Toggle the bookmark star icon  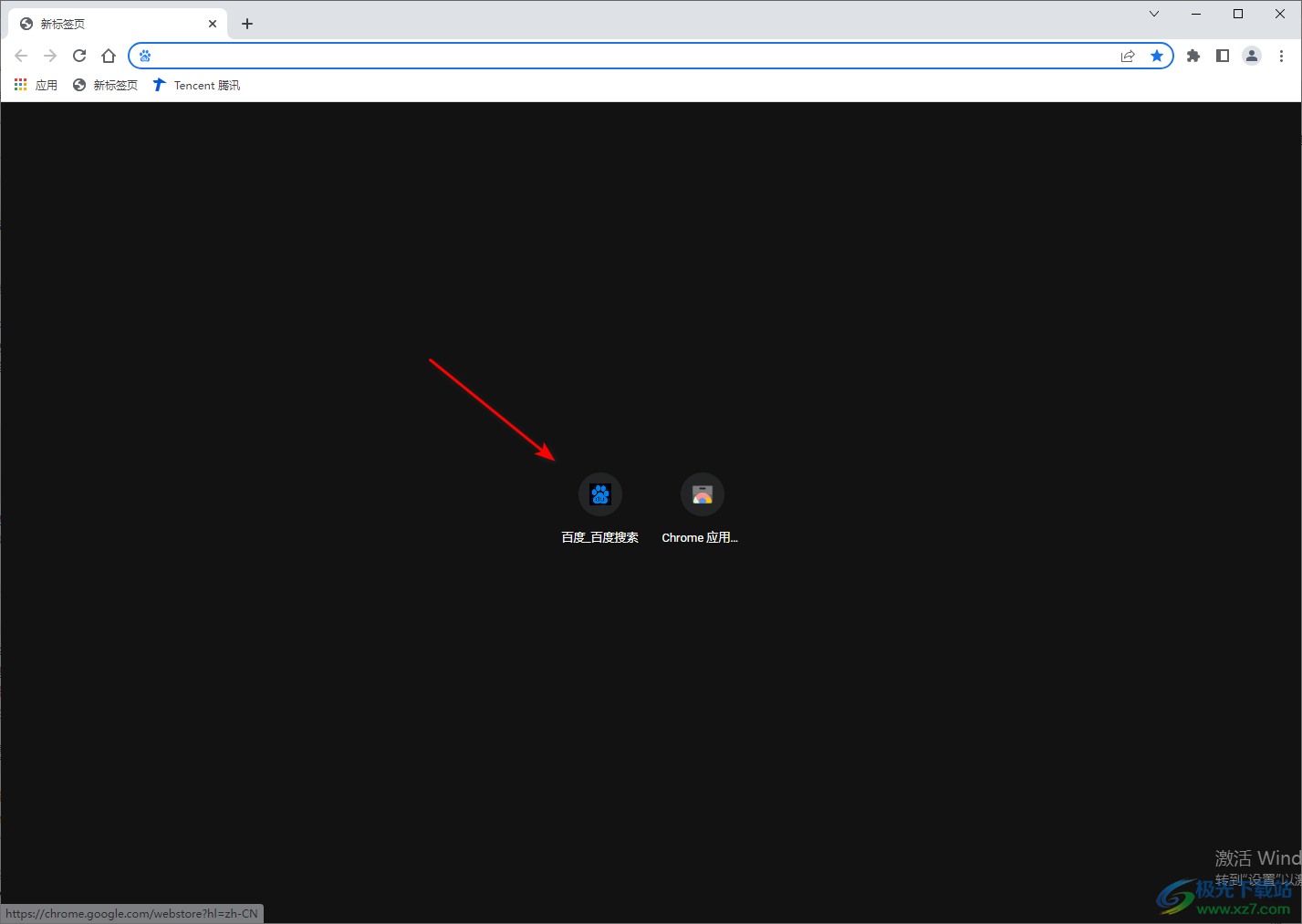coord(1157,56)
